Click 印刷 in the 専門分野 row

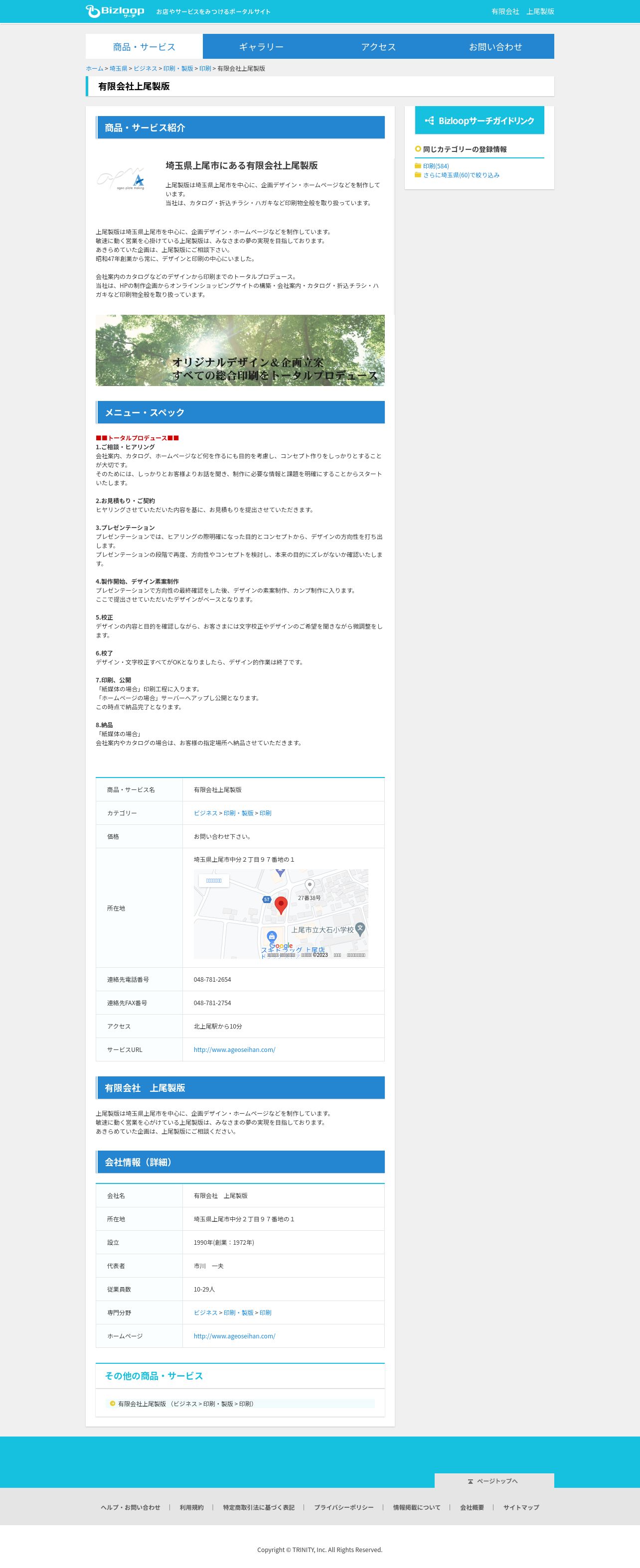[266, 1312]
